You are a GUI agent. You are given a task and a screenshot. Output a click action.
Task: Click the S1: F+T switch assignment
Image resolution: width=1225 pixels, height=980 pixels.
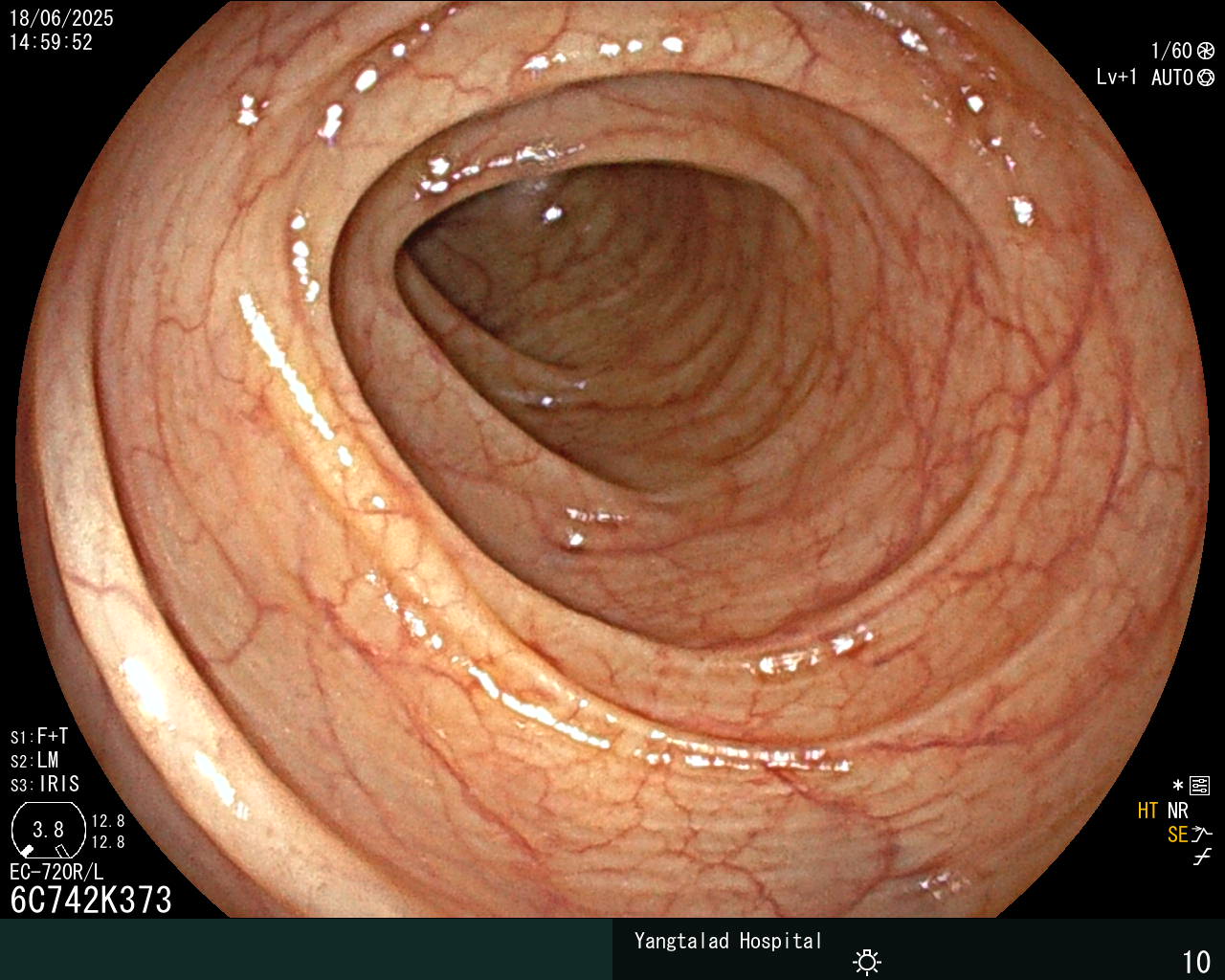coord(39,737)
